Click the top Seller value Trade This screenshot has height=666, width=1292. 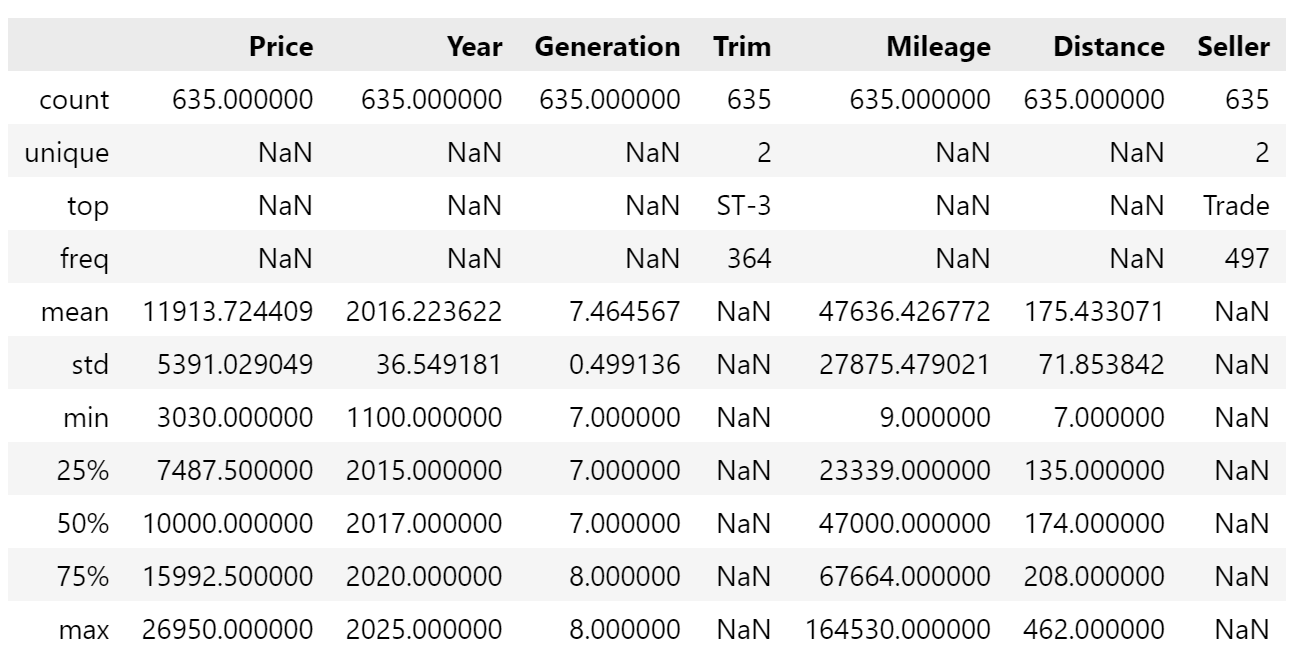[x=1237, y=206]
